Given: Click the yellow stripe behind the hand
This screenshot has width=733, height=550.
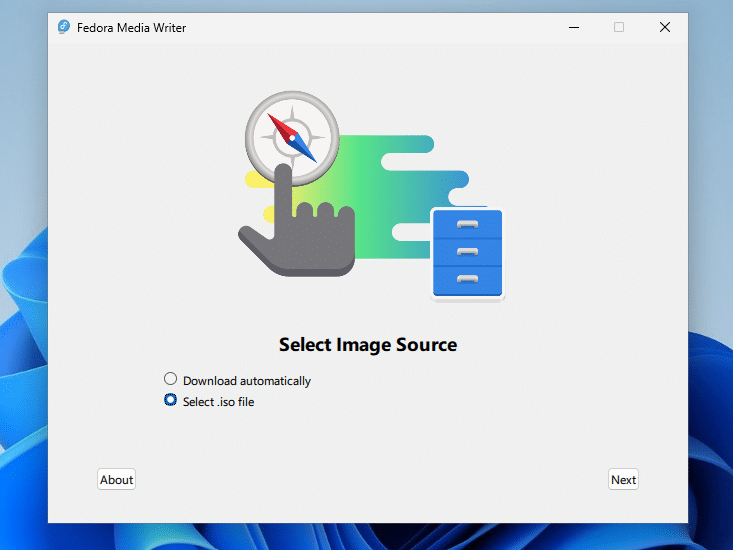Looking at the screenshot, I should pyautogui.click(x=257, y=180).
